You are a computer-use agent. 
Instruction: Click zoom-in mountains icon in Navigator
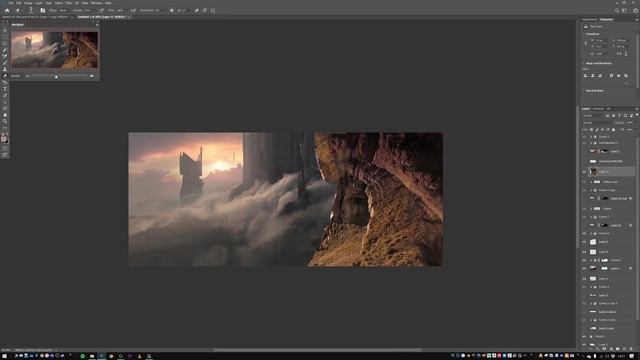click(91, 76)
